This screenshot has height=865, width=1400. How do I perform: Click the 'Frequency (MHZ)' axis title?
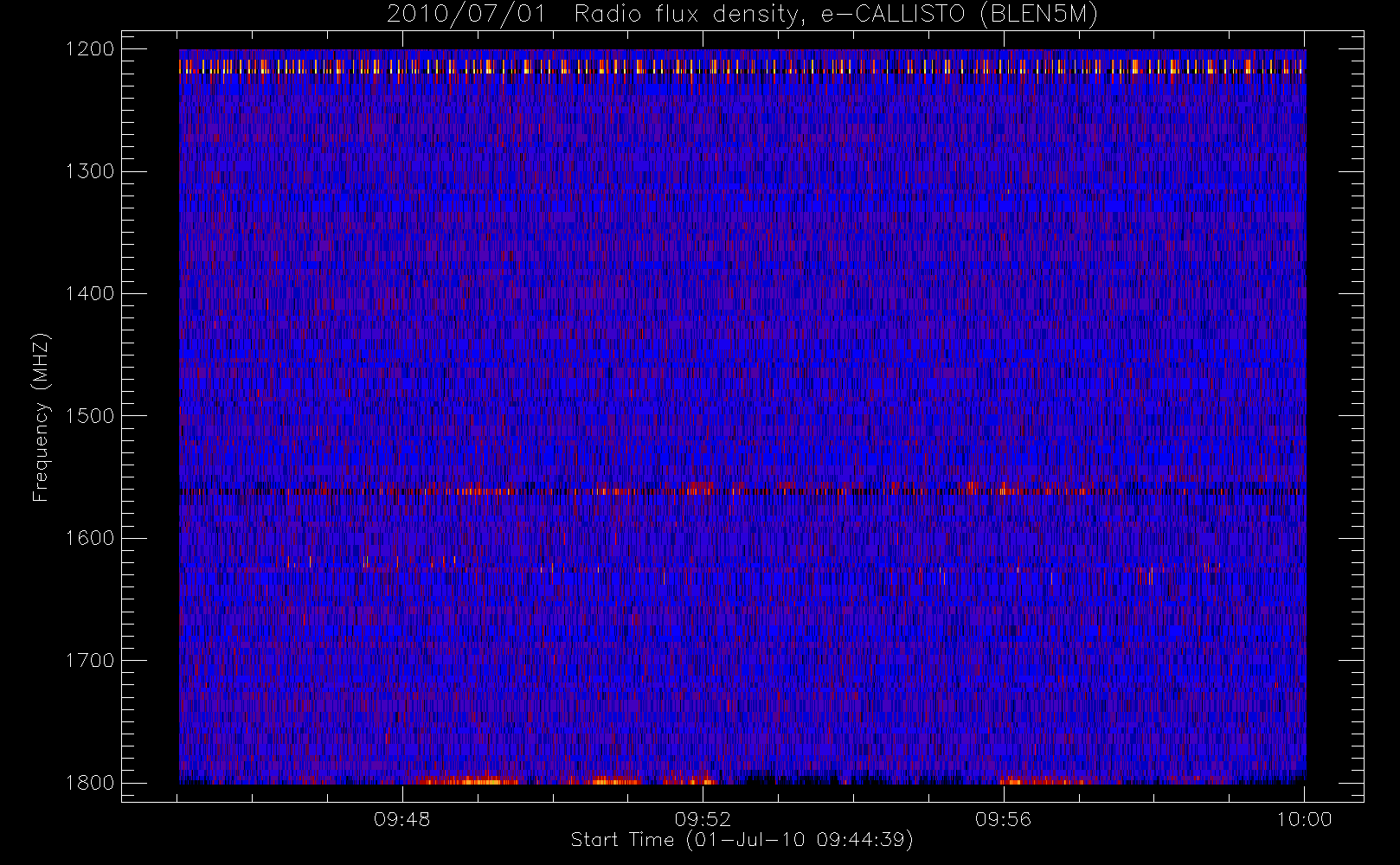[x=41, y=417]
